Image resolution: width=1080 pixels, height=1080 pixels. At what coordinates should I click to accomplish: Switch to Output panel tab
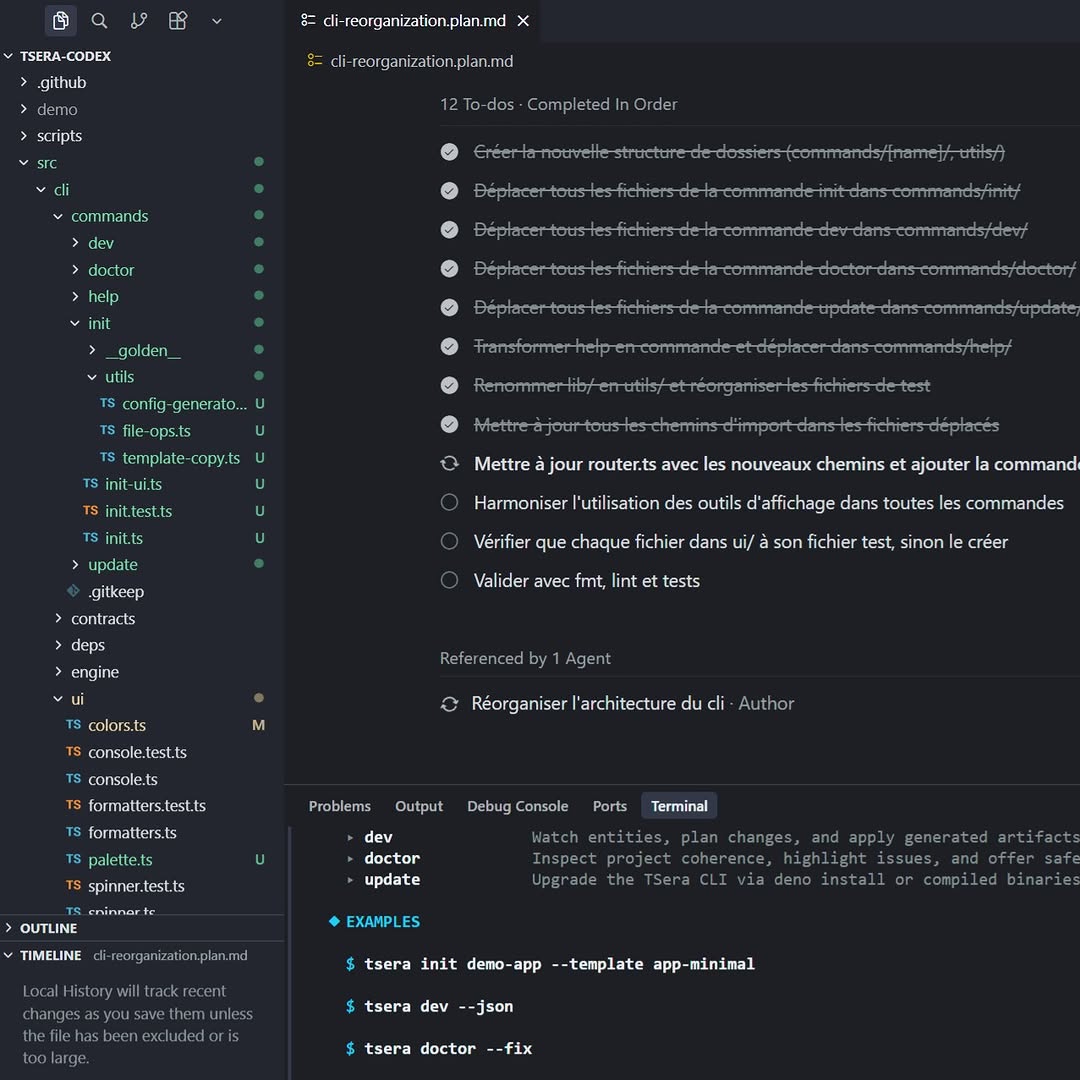pyautogui.click(x=419, y=806)
